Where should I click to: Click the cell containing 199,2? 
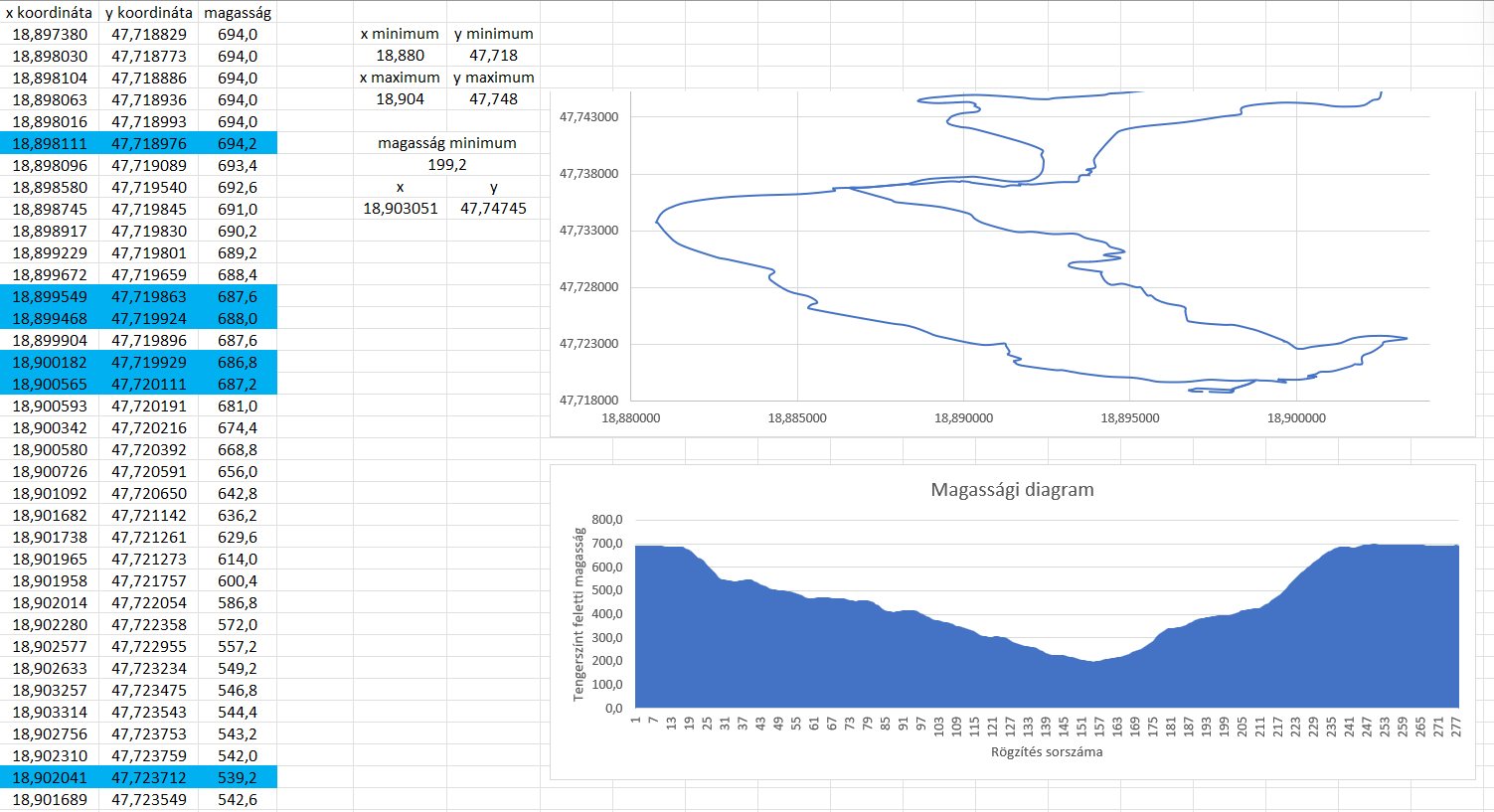(x=446, y=165)
